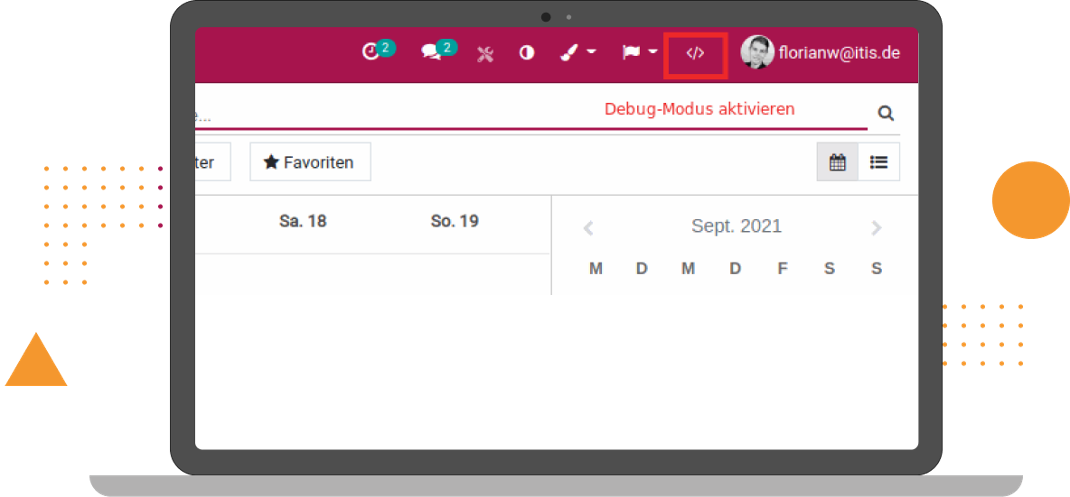Switch to the calendar view
The image size is (1070, 497).
pyautogui.click(x=838, y=162)
